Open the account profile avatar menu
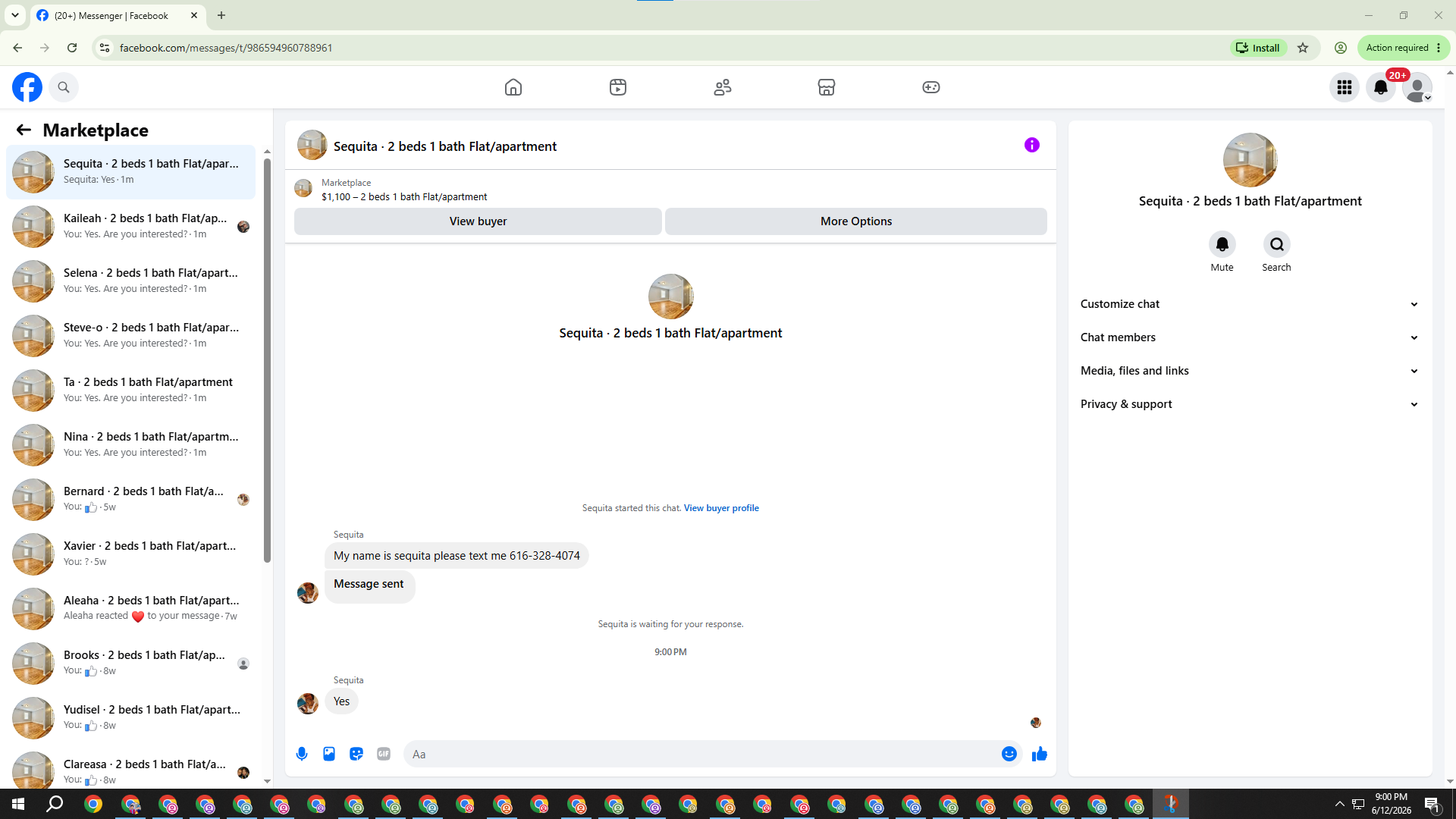Image resolution: width=1456 pixels, height=819 pixels. (1417, 87)
